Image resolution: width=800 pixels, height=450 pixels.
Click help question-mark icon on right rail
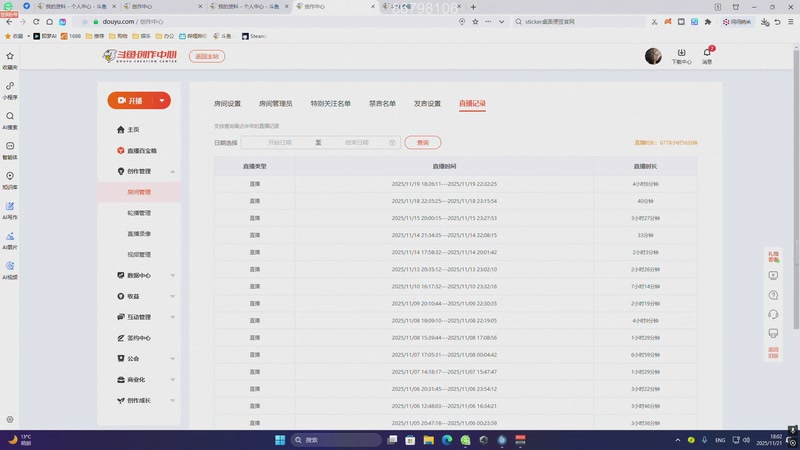coord(773,295)
